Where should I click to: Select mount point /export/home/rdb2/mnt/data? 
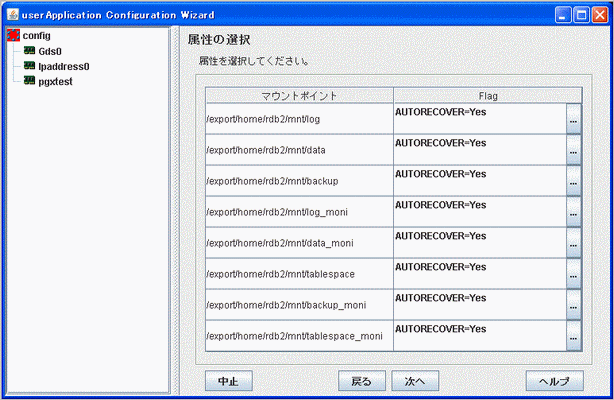click(300, 150)
